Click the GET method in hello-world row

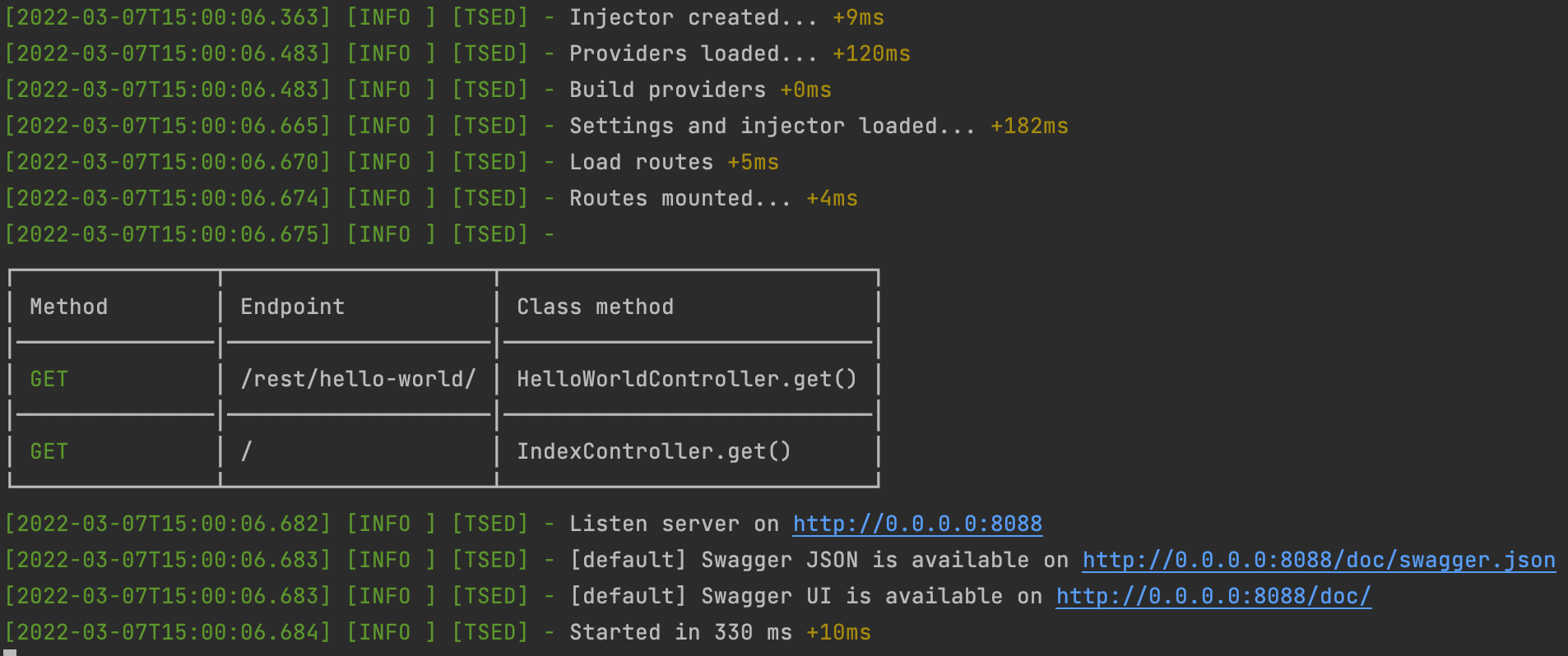click(49, 379)
